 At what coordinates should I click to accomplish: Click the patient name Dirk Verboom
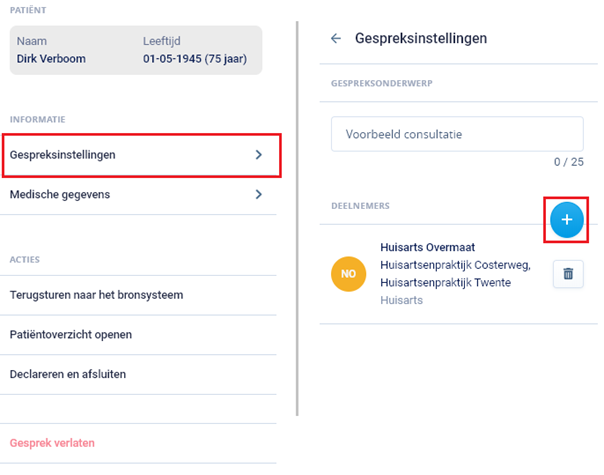[51, 59]
